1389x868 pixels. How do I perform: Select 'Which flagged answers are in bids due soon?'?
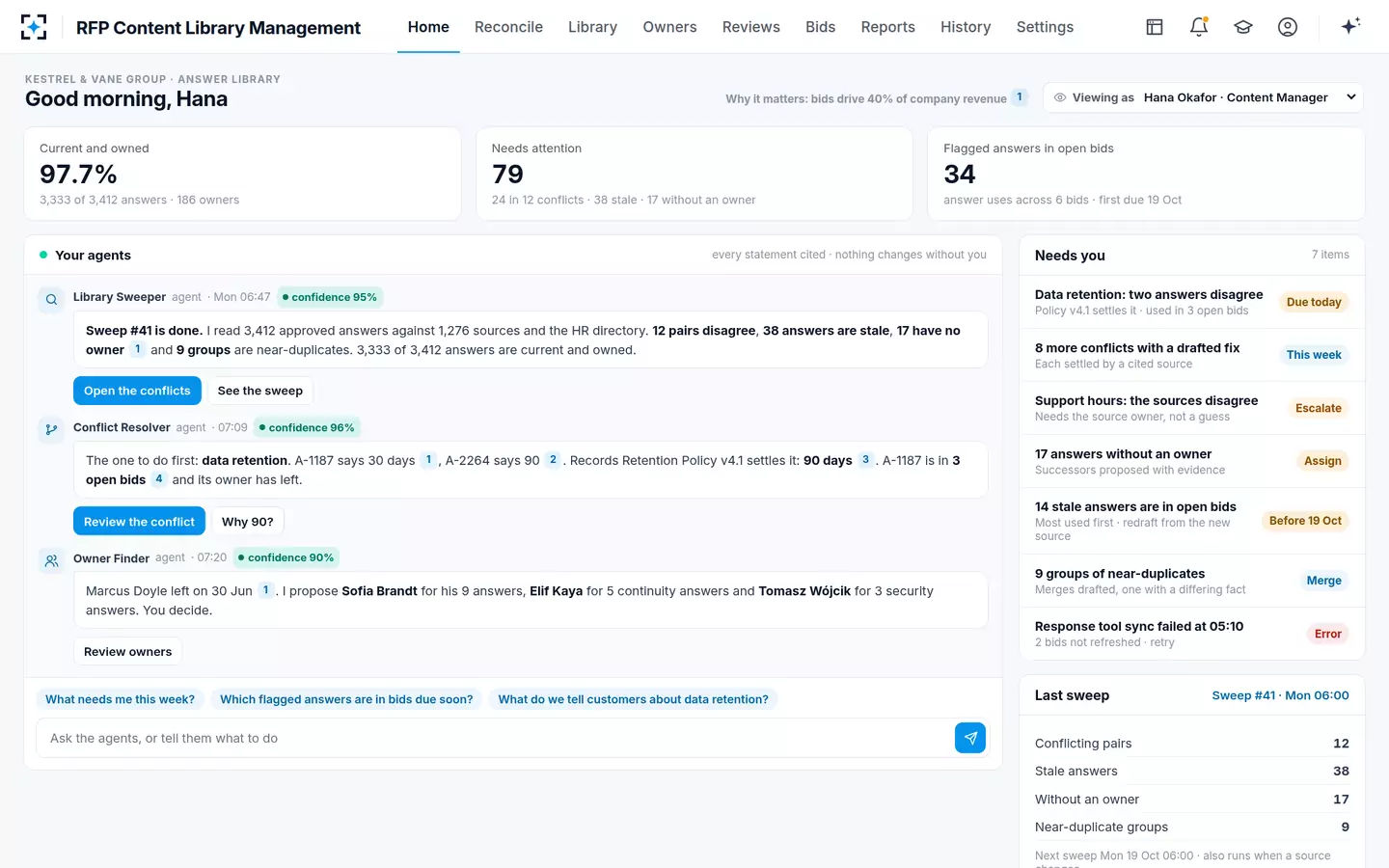pyautogui.click(x=346, y=699)
